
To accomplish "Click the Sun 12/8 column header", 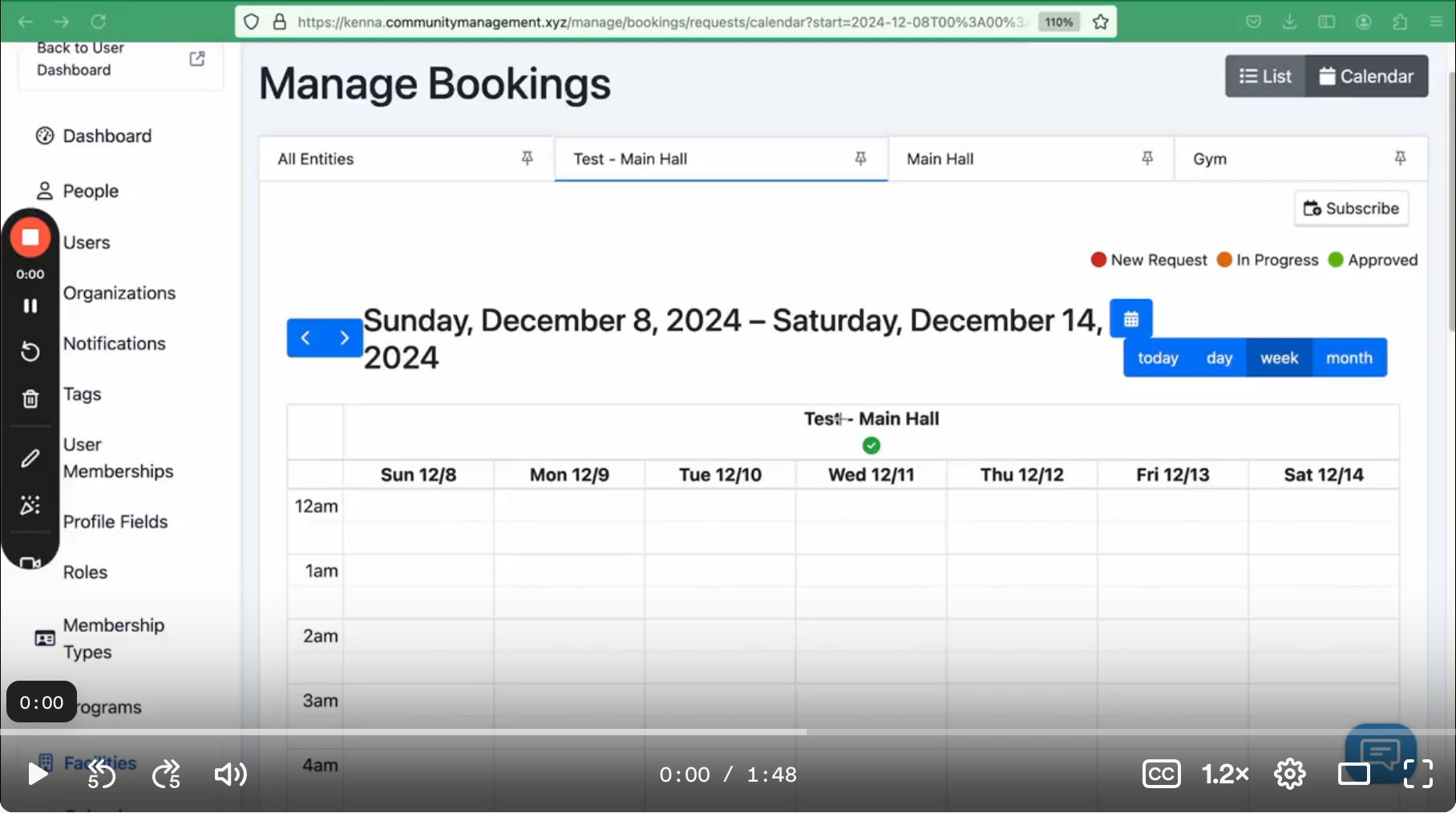I will (x=419, y=475).
